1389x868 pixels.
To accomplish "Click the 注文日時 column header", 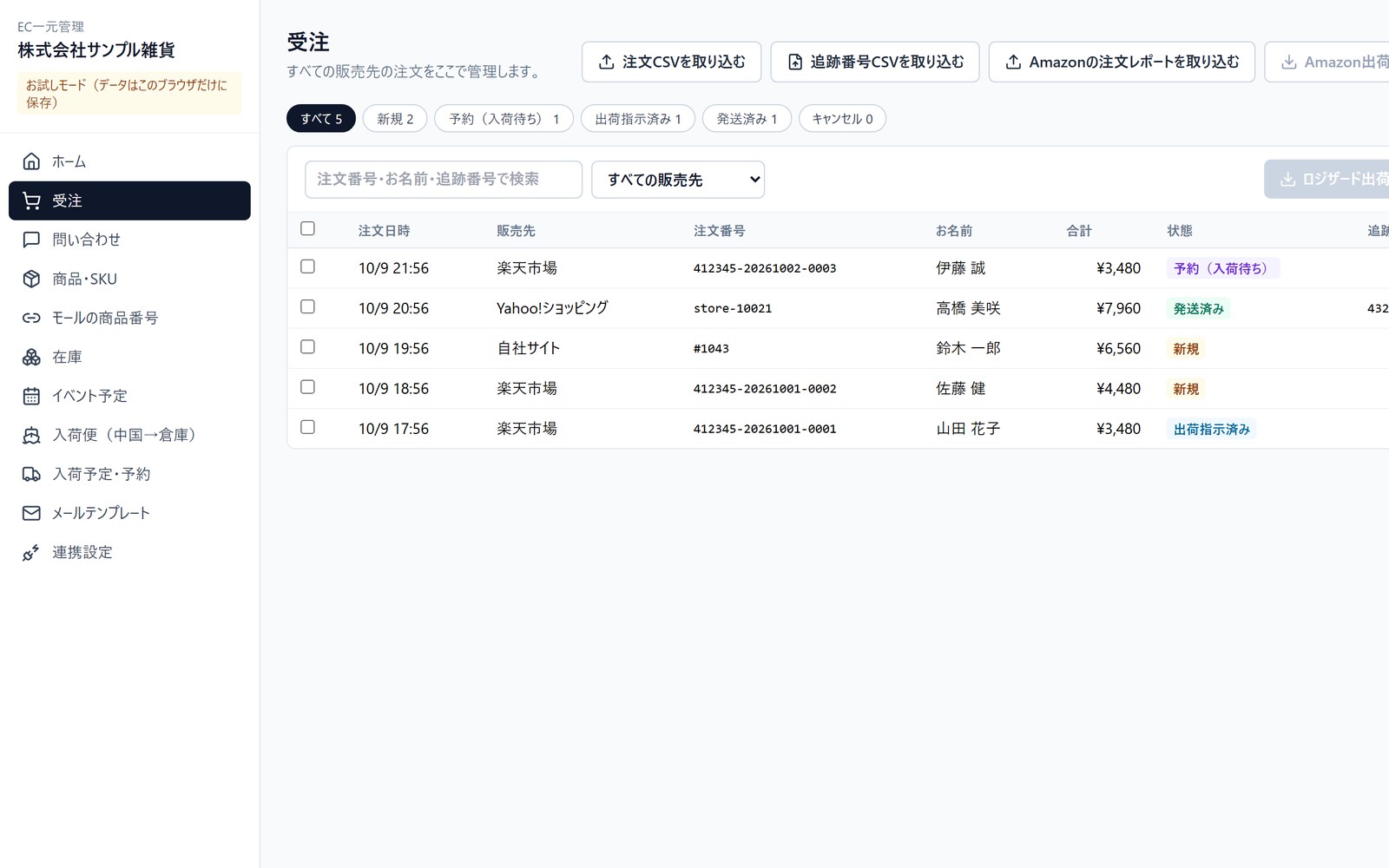I will click(x=384, y=231).
